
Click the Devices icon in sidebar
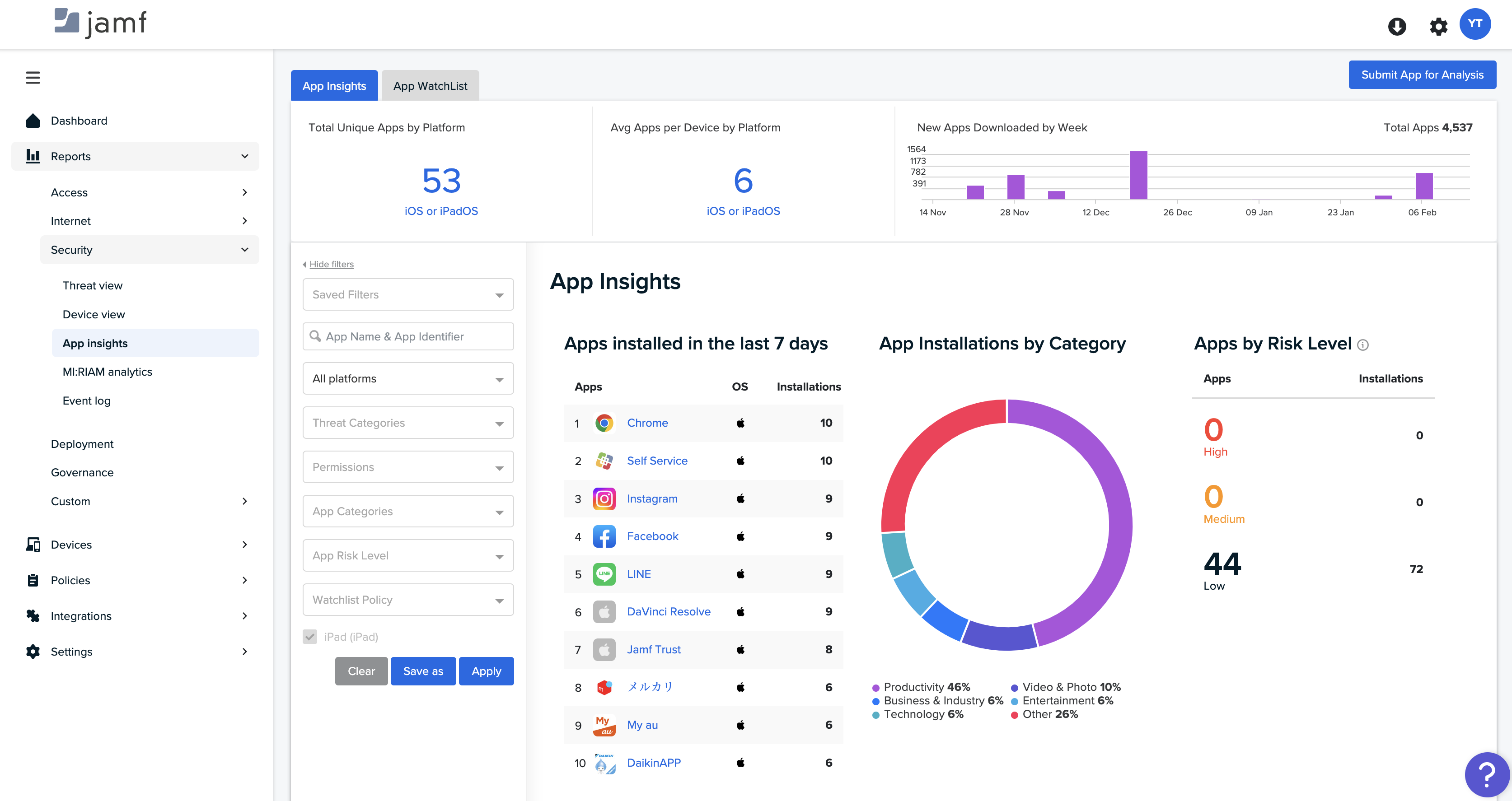click(x=33, y=545)
